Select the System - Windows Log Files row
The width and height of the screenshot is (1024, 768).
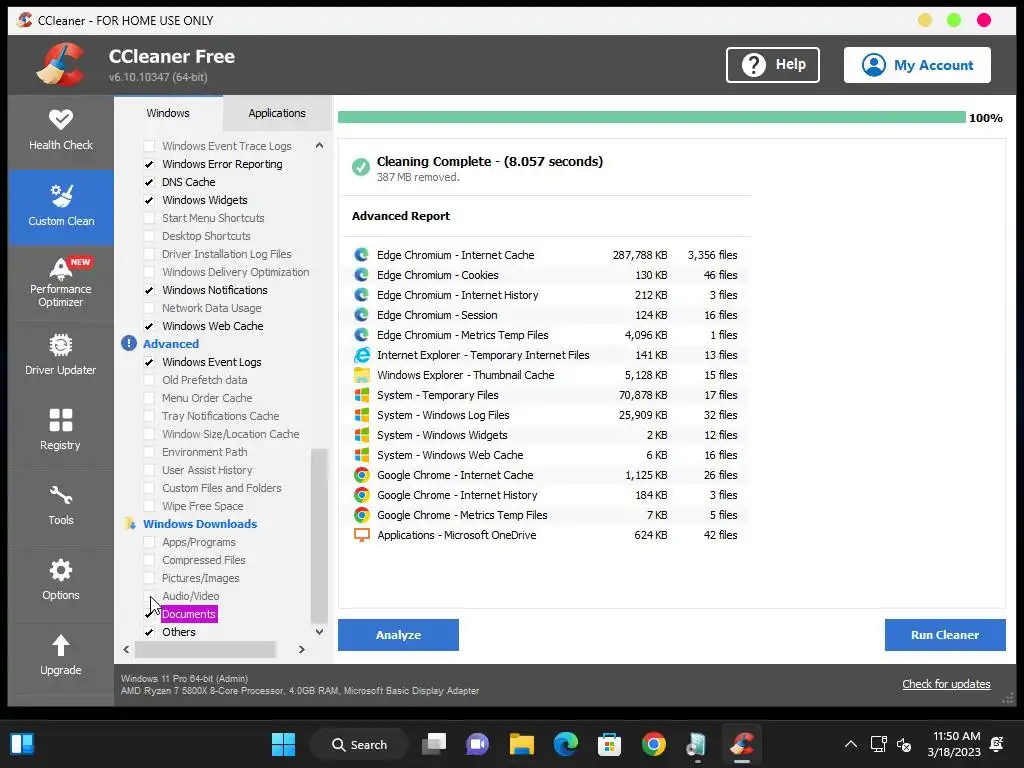coord(547,415)
